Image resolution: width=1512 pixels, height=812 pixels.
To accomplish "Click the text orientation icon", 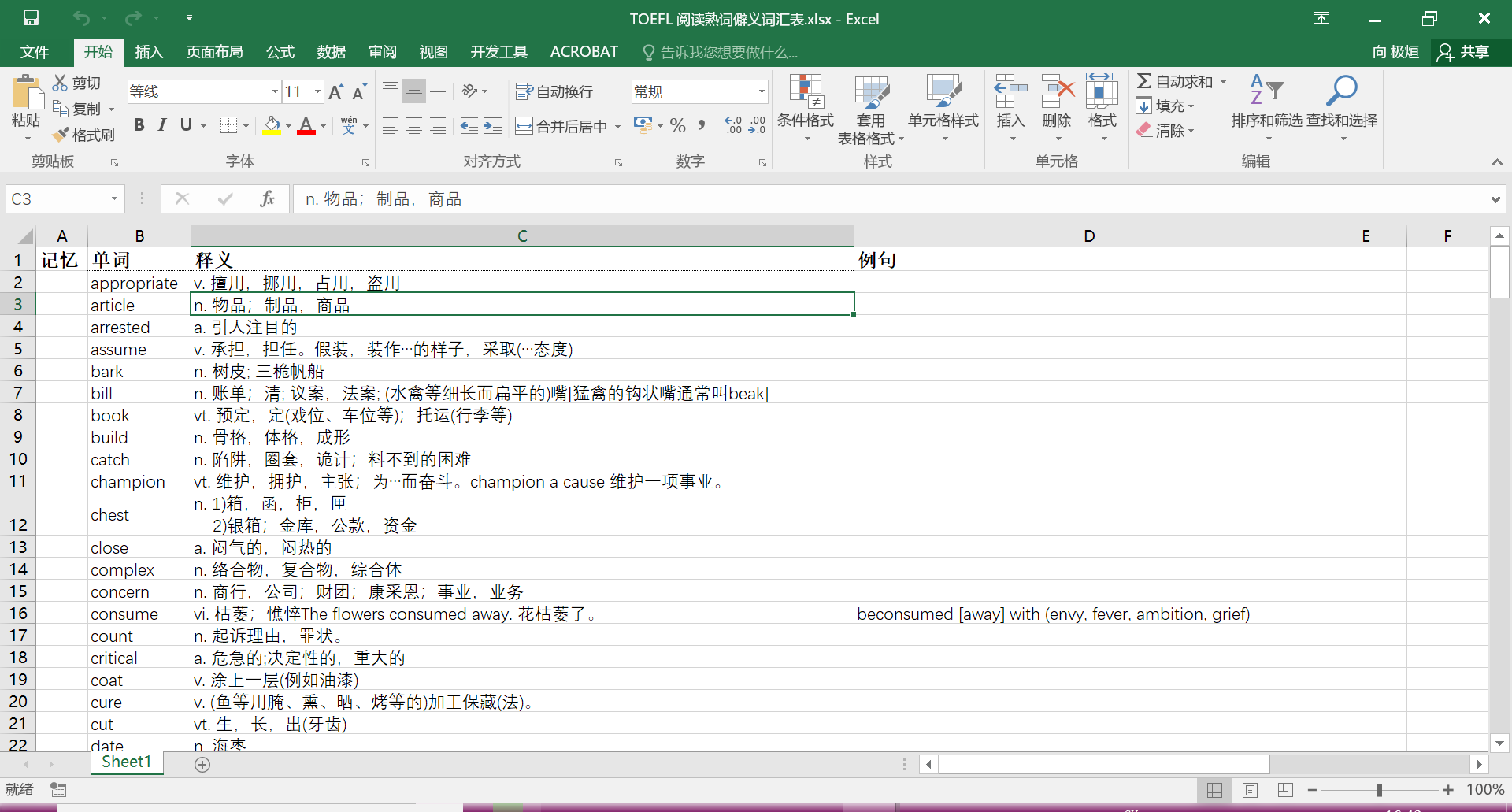I will tap(470, 91).
